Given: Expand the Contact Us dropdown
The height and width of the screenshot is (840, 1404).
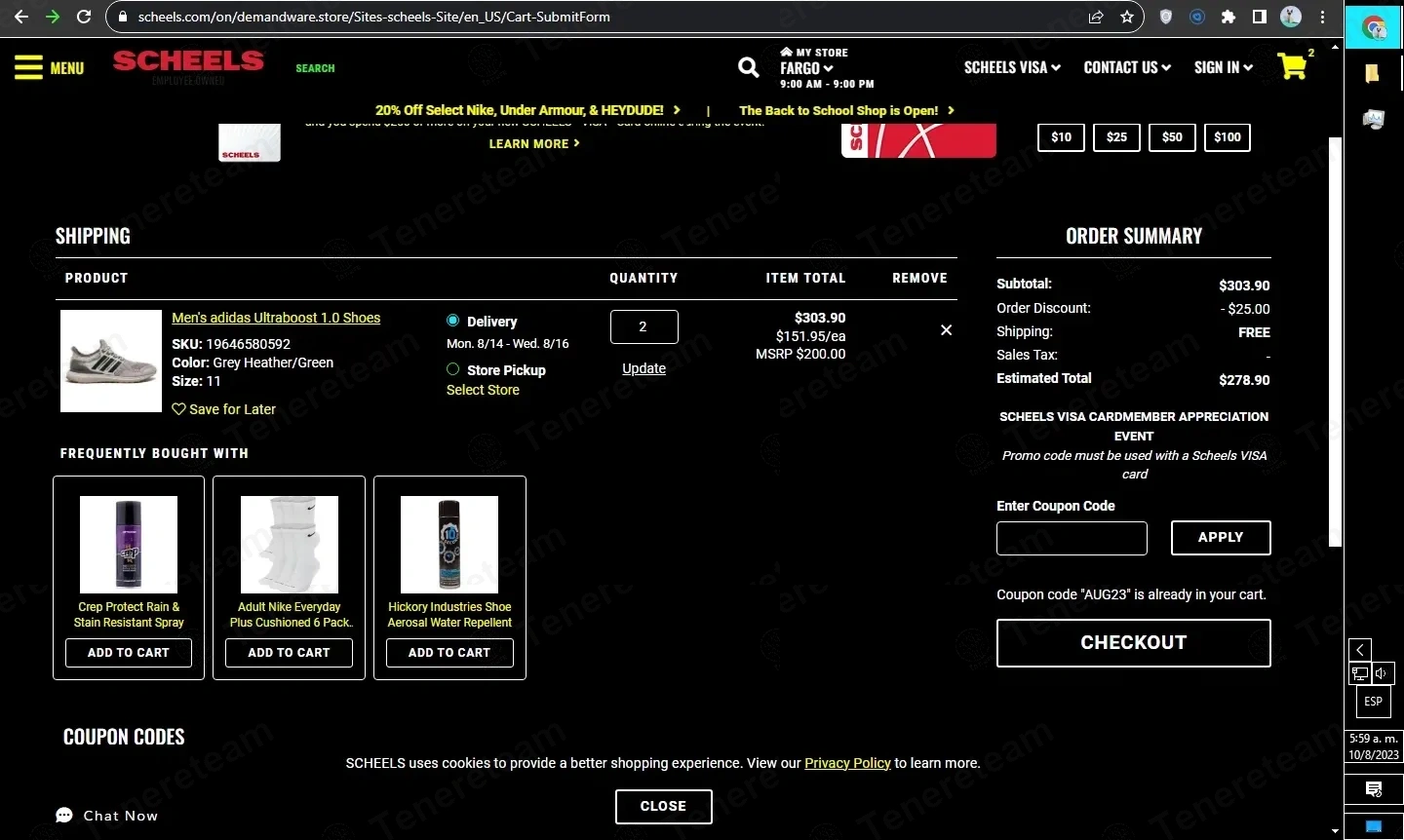Looking at the screenshot, I should (1127, 67).
